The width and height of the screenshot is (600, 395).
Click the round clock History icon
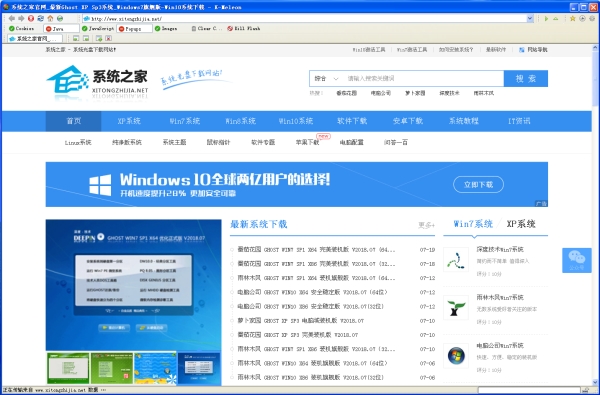582,18
